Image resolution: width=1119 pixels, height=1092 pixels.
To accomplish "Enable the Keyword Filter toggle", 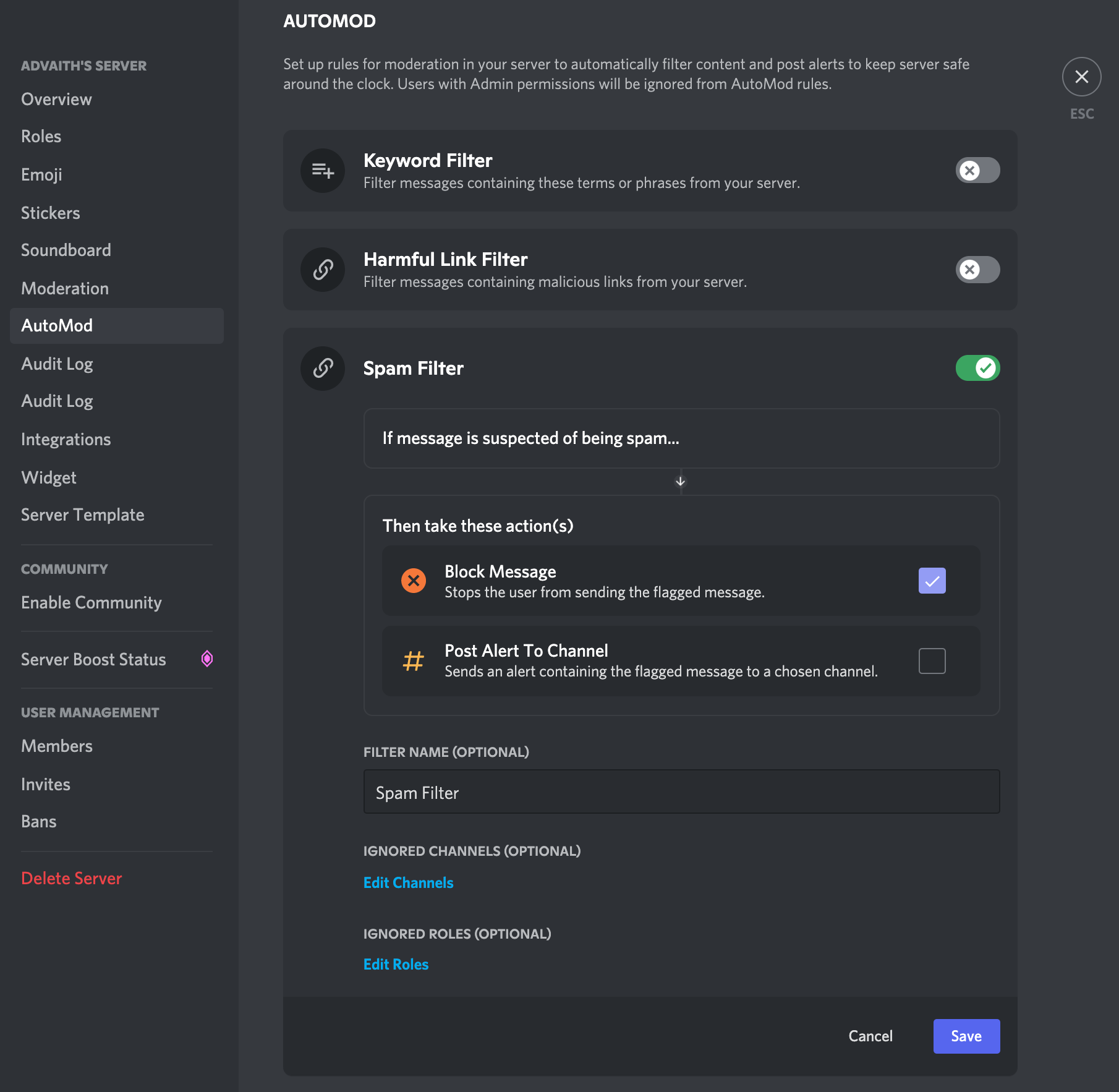I will 977,171.
